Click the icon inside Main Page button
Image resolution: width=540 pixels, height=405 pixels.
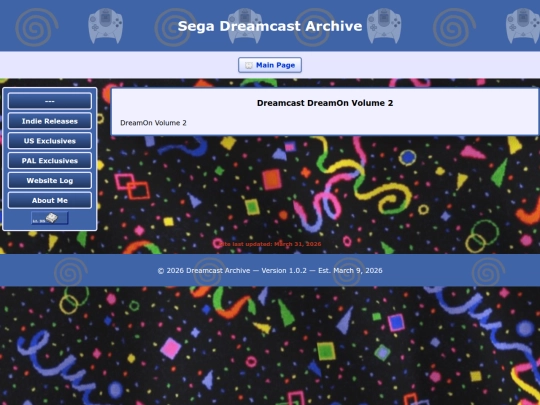[x=249, y=65]
